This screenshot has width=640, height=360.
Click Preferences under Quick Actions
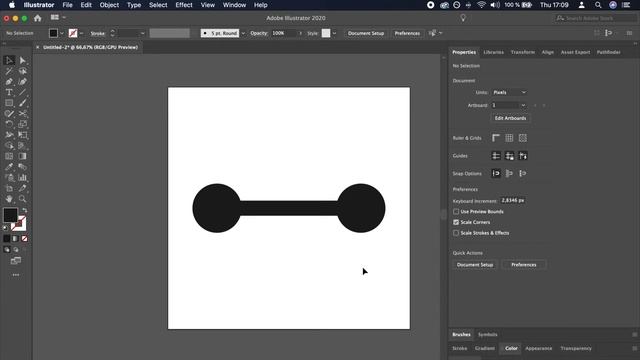(x=524, y=264)
